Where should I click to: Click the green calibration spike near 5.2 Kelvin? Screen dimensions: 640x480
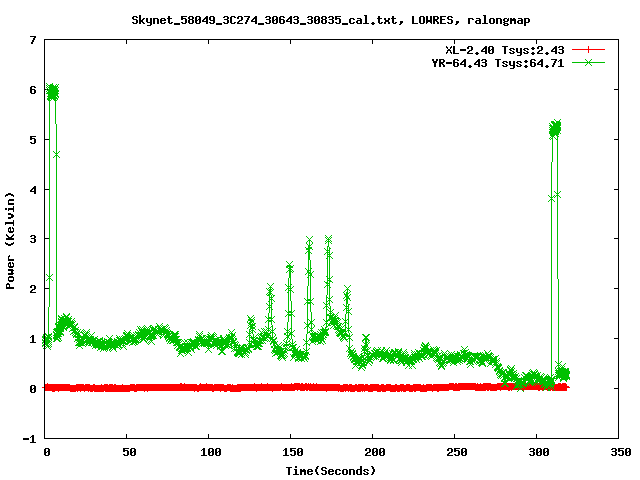tap(555, 129)
